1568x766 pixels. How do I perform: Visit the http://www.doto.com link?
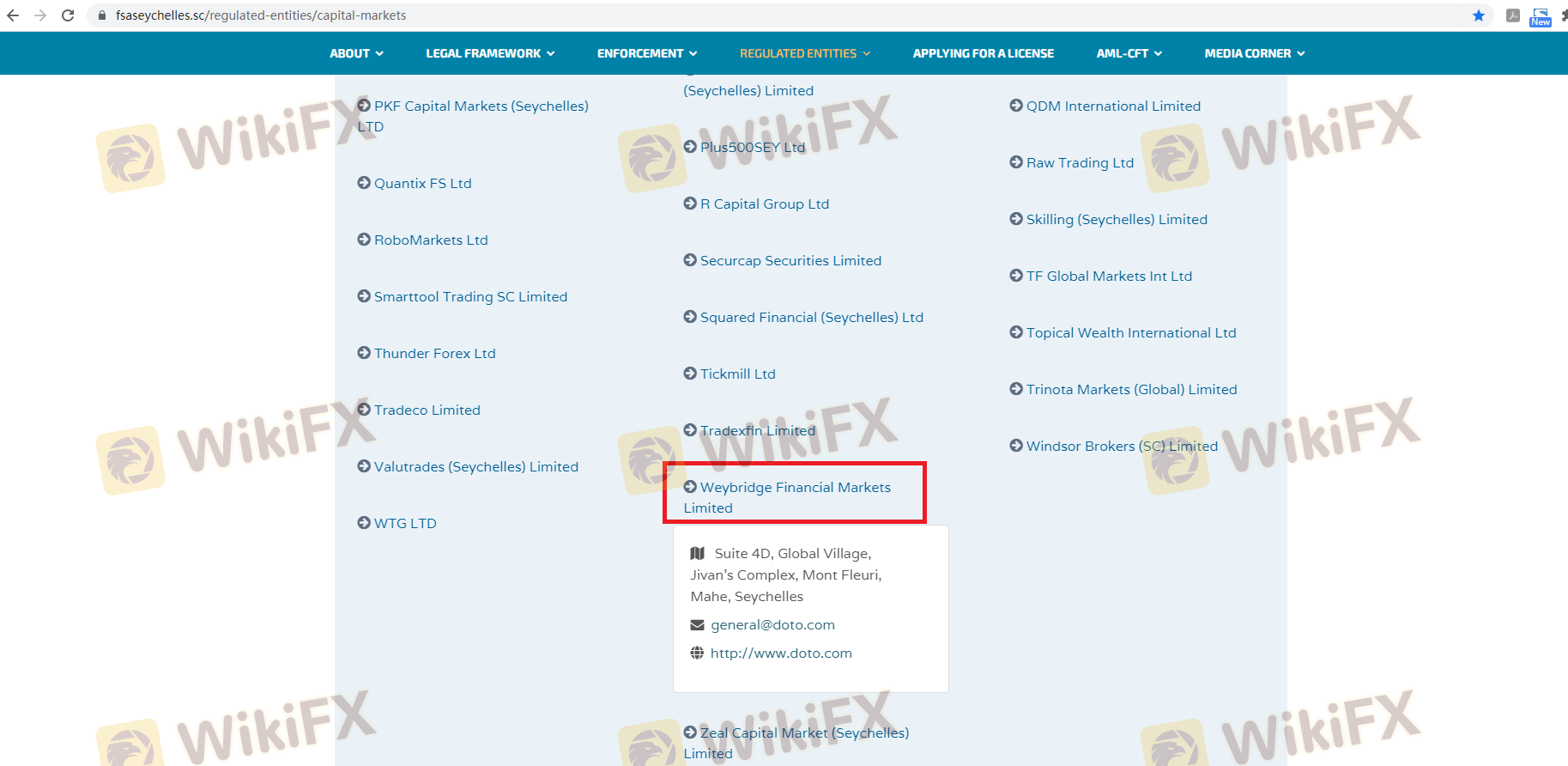(x=781, y=654)
